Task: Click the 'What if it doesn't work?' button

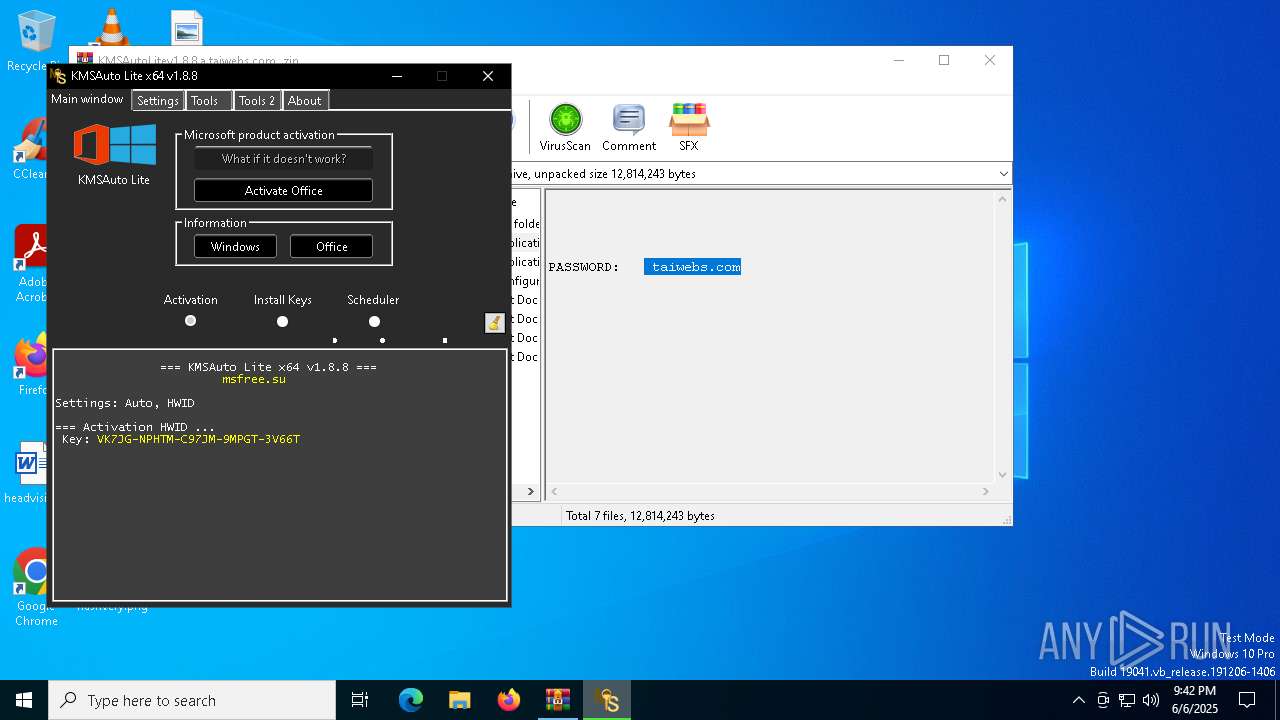Action: tap(284, 159)
